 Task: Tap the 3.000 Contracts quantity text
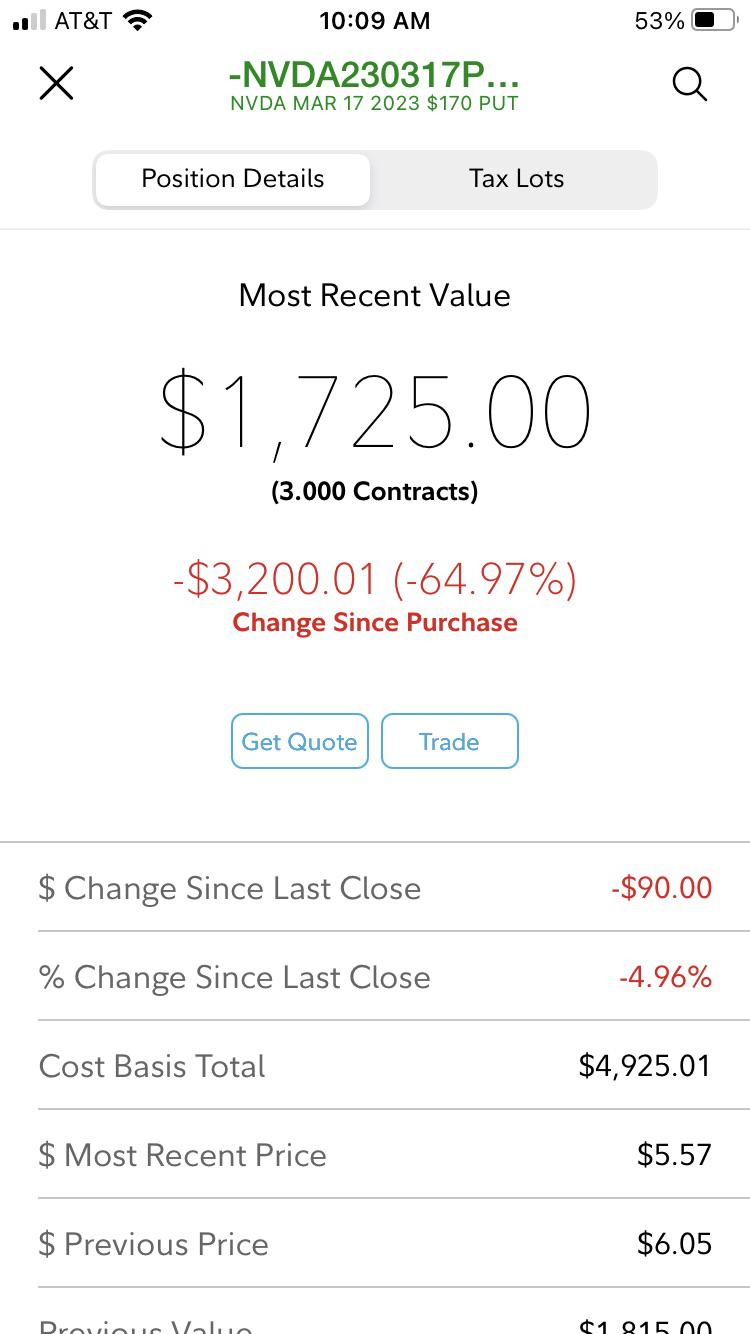375,491
